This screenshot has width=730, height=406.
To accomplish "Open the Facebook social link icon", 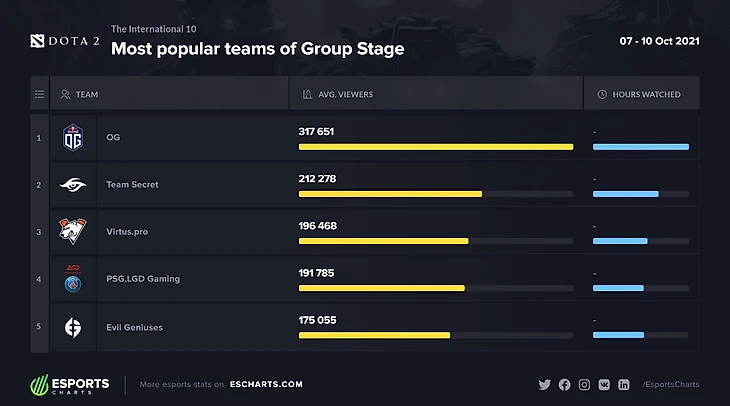I will (x=565, y=384).
